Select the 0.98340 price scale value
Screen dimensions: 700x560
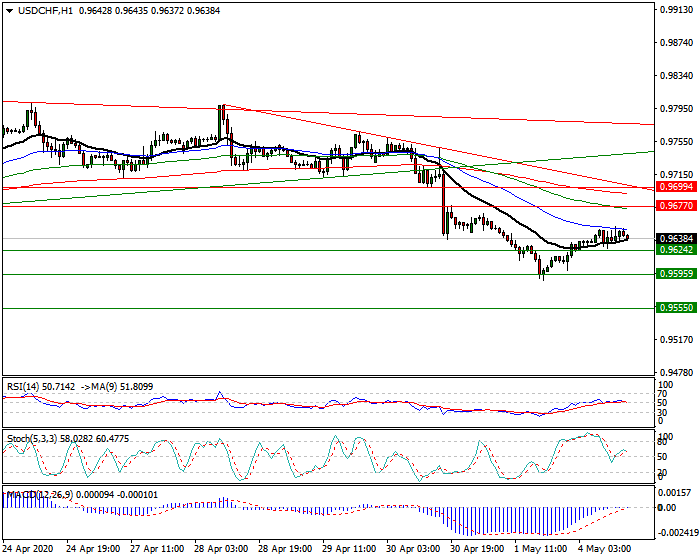coord(677,76)
